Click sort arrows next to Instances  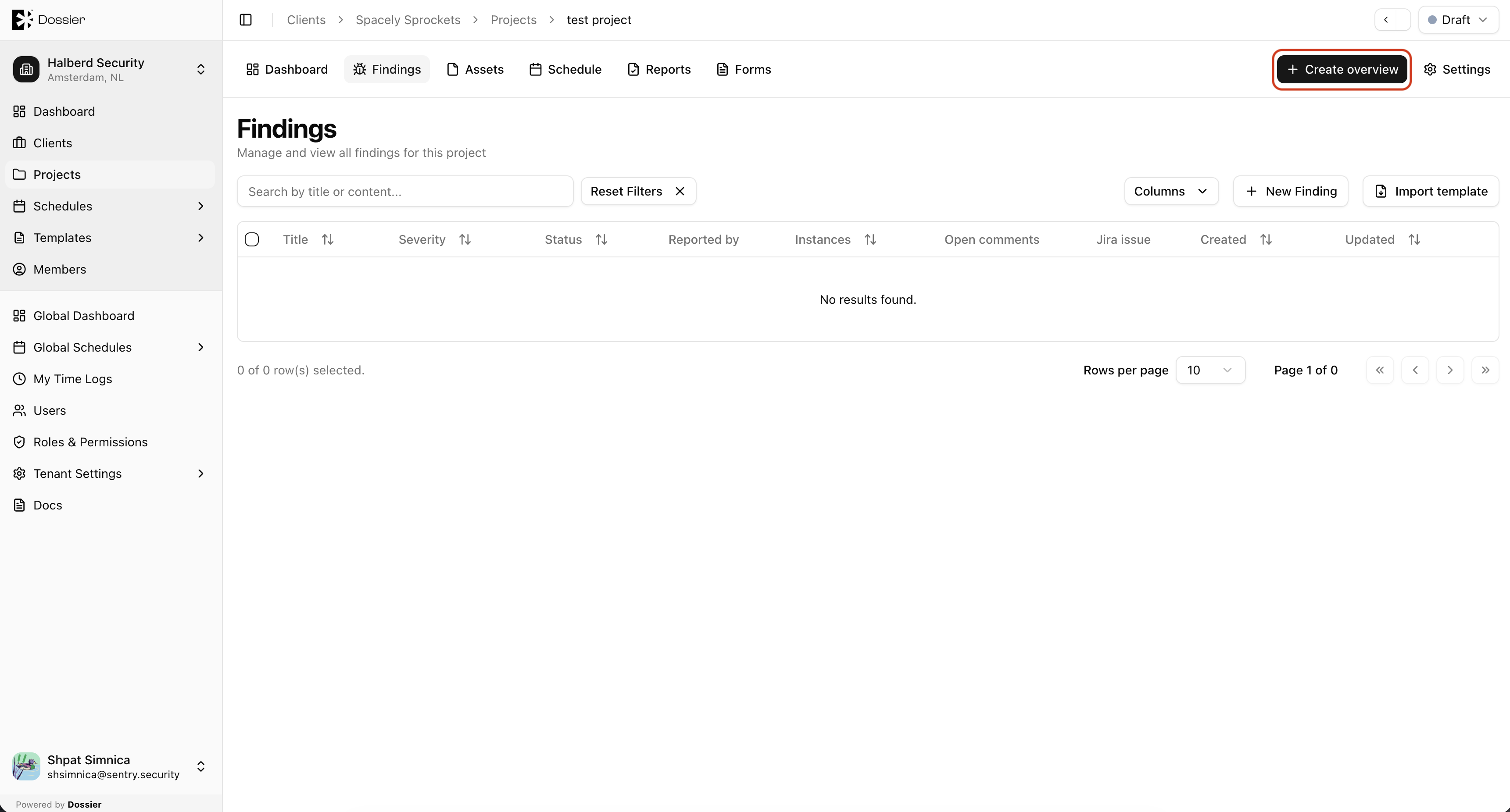[x=870, y=240]
